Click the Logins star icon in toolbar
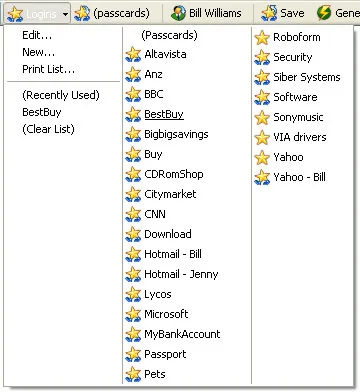The width and height of the screenshot is (360, 392). [15, 14]
